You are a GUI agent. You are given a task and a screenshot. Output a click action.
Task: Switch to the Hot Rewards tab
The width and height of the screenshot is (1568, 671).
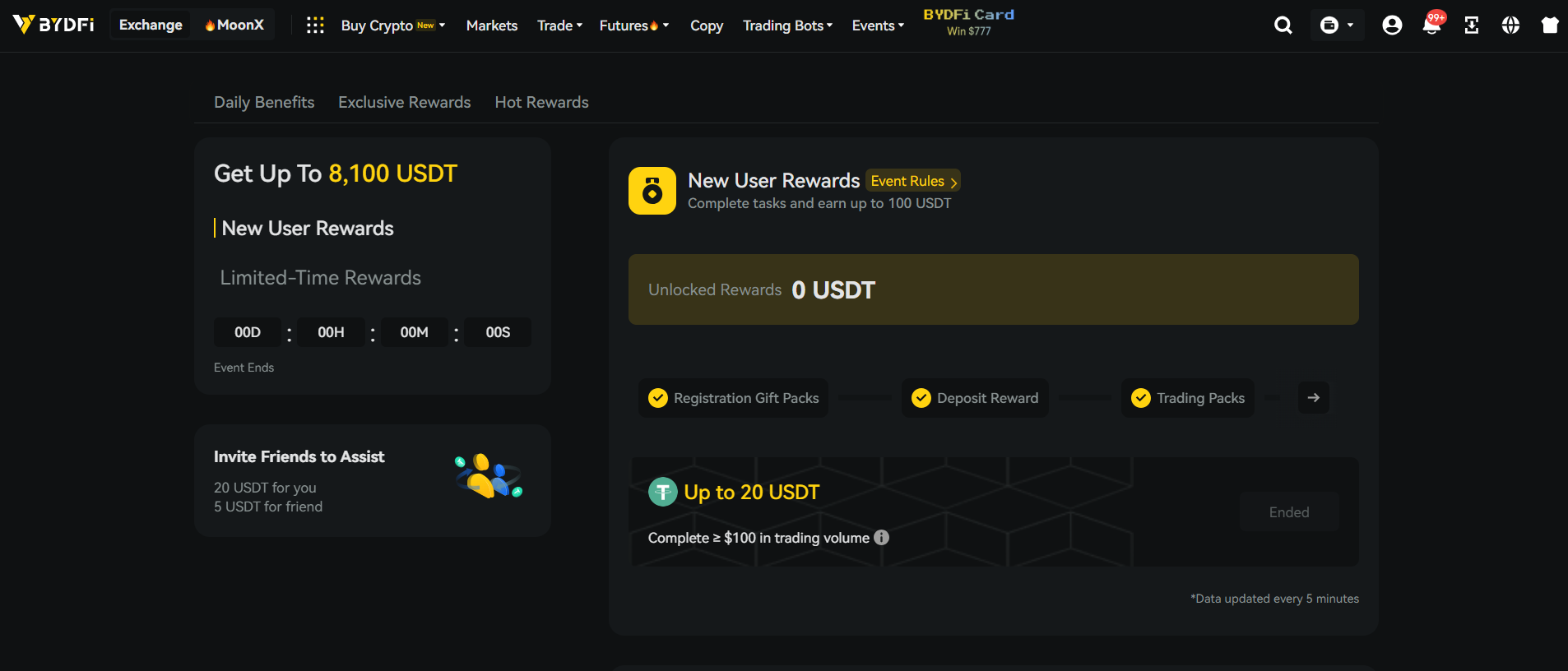(x=541, y=102)
